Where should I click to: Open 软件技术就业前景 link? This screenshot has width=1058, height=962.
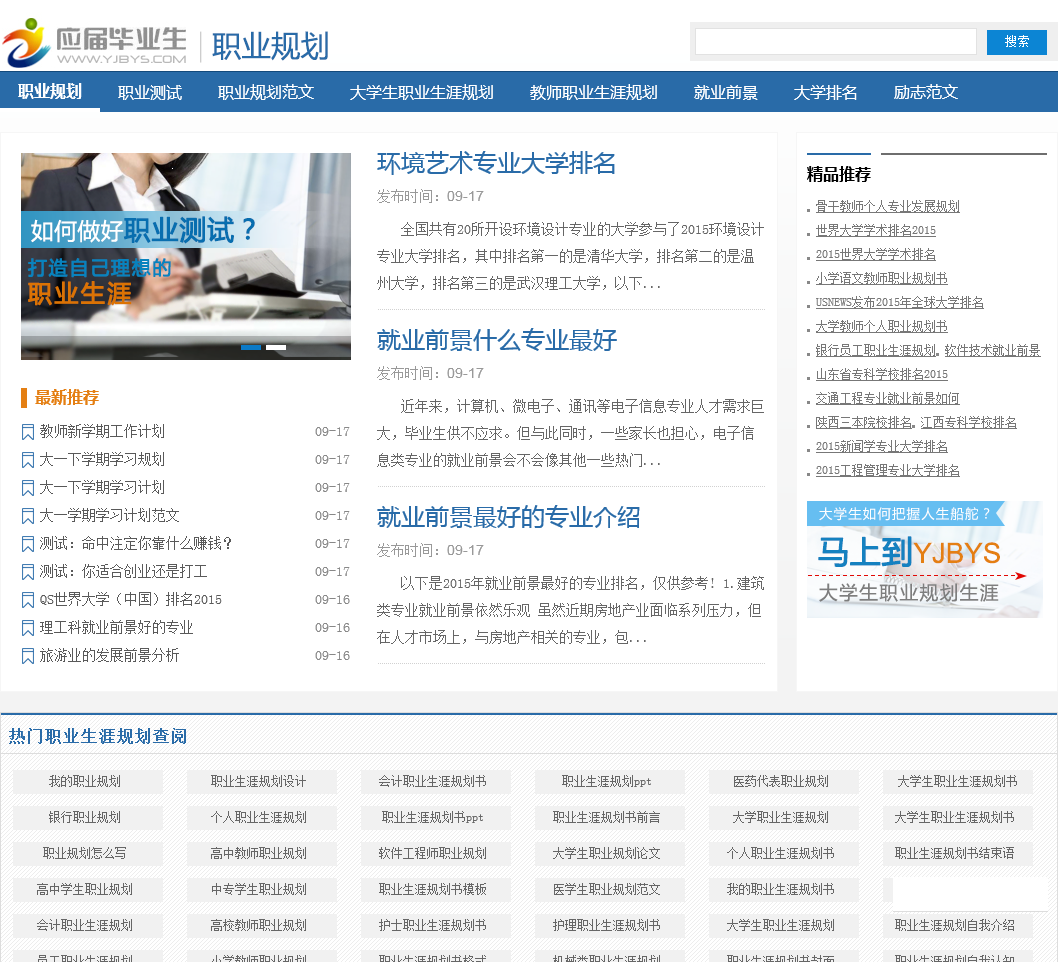click(992, 351)
